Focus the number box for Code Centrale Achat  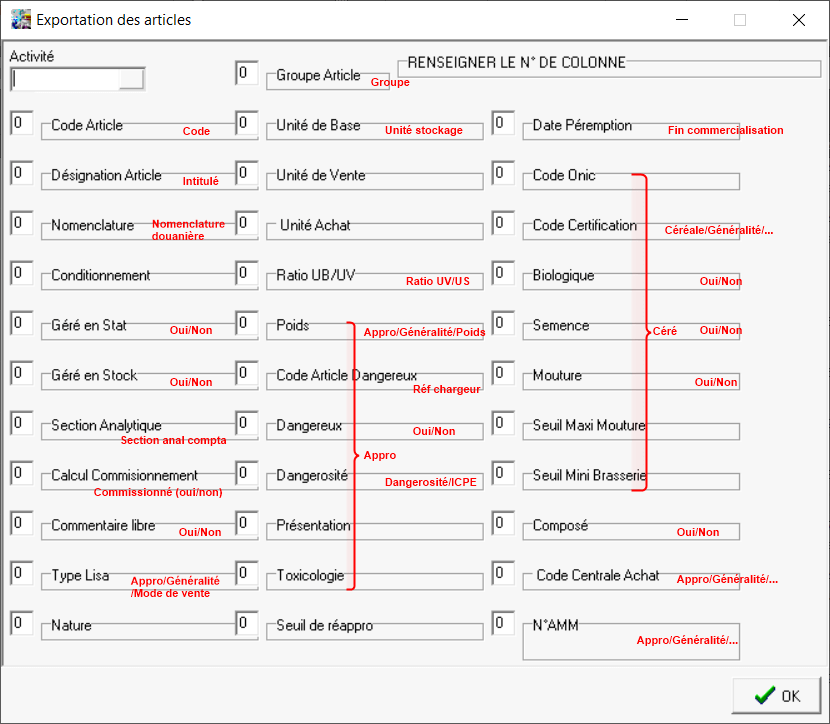503,573
